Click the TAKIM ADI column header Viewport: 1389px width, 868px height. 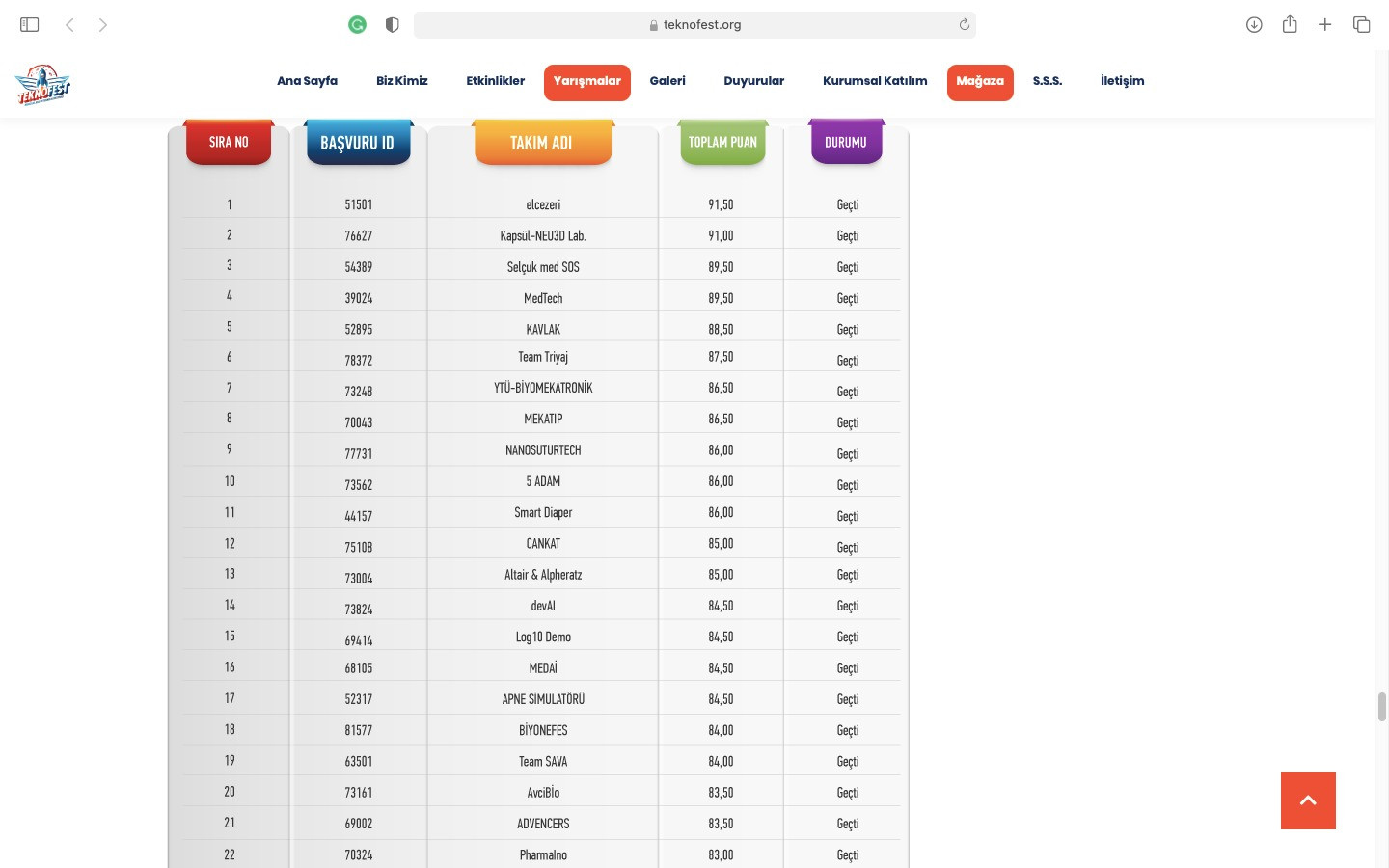coord(542,143)
